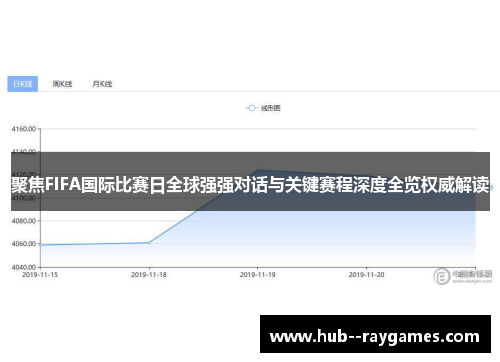Screen dimensions: 500x362
Task: Click the 2019-11-18 data point on the line
Action: point(149,243)
